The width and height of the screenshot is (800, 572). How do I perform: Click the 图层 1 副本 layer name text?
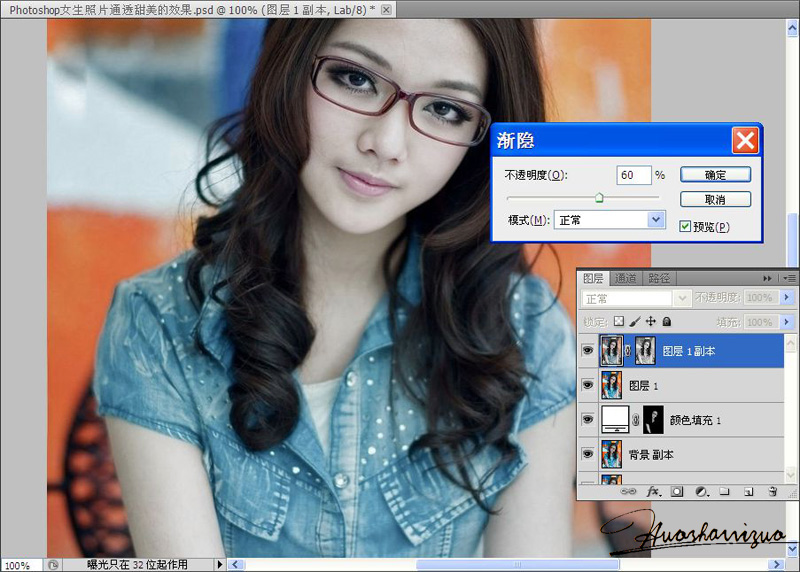pos(688,351)
